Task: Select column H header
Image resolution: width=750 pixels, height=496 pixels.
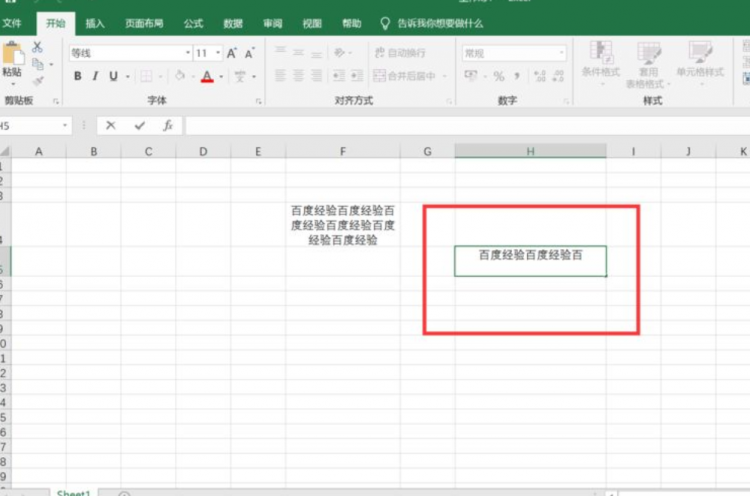Action: (530, 151)
